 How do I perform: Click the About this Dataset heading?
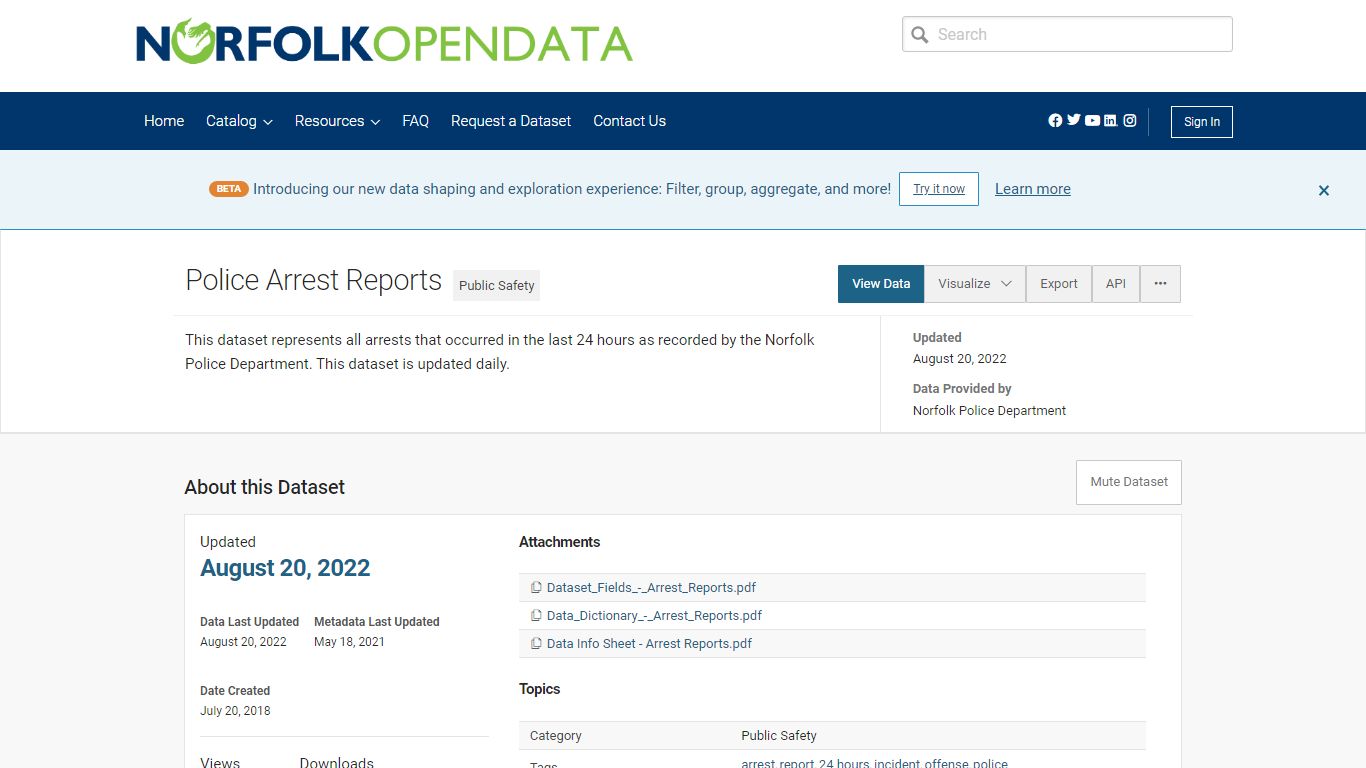(x=265, y=488)
